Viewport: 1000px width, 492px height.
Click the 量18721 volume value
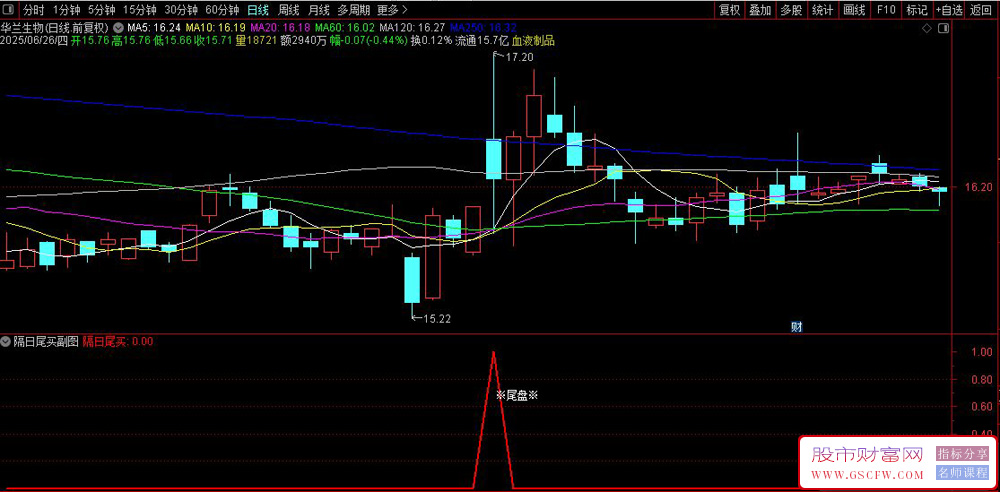coord(255,40)
